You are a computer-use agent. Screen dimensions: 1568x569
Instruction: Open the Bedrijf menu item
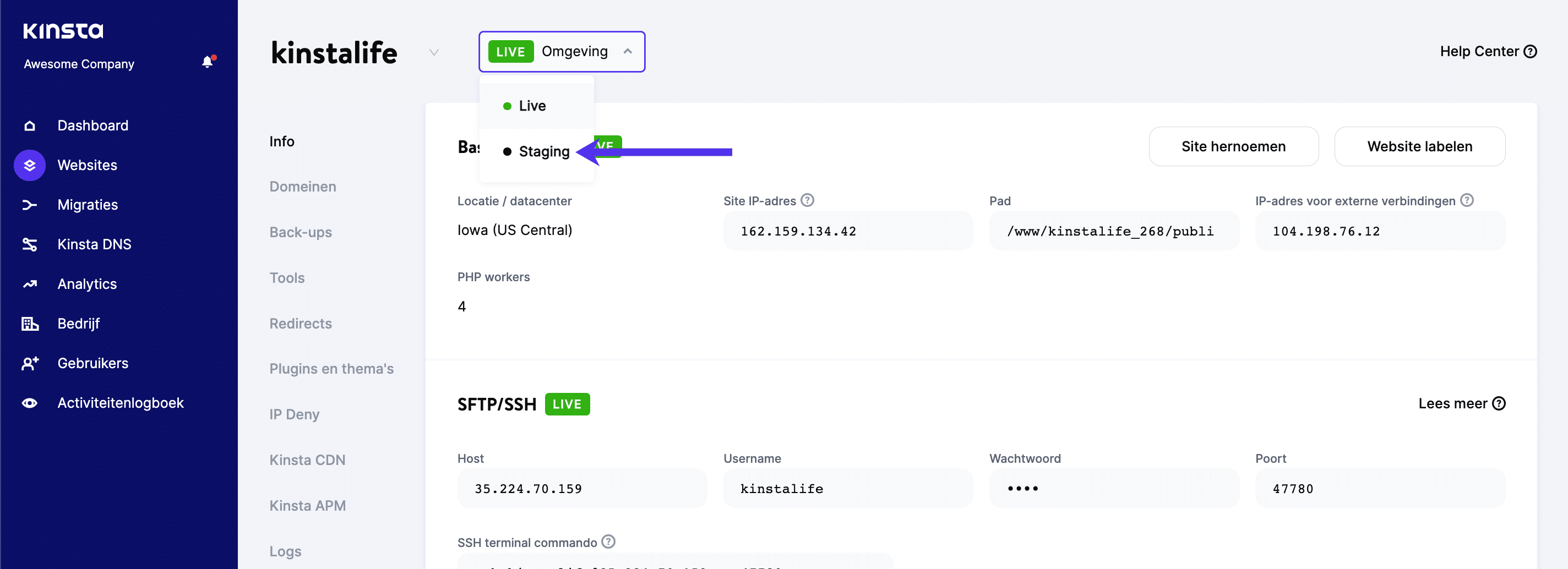click(x=79, y=324)
